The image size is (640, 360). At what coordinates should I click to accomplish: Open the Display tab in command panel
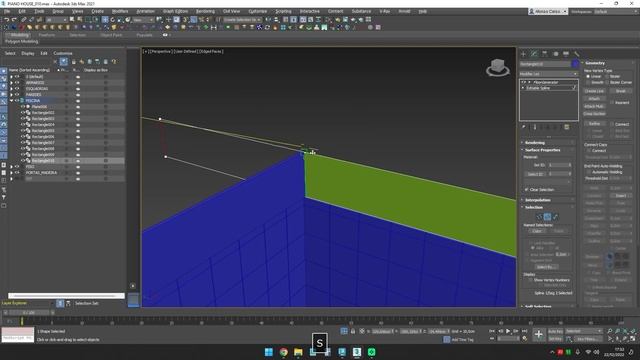566,54
